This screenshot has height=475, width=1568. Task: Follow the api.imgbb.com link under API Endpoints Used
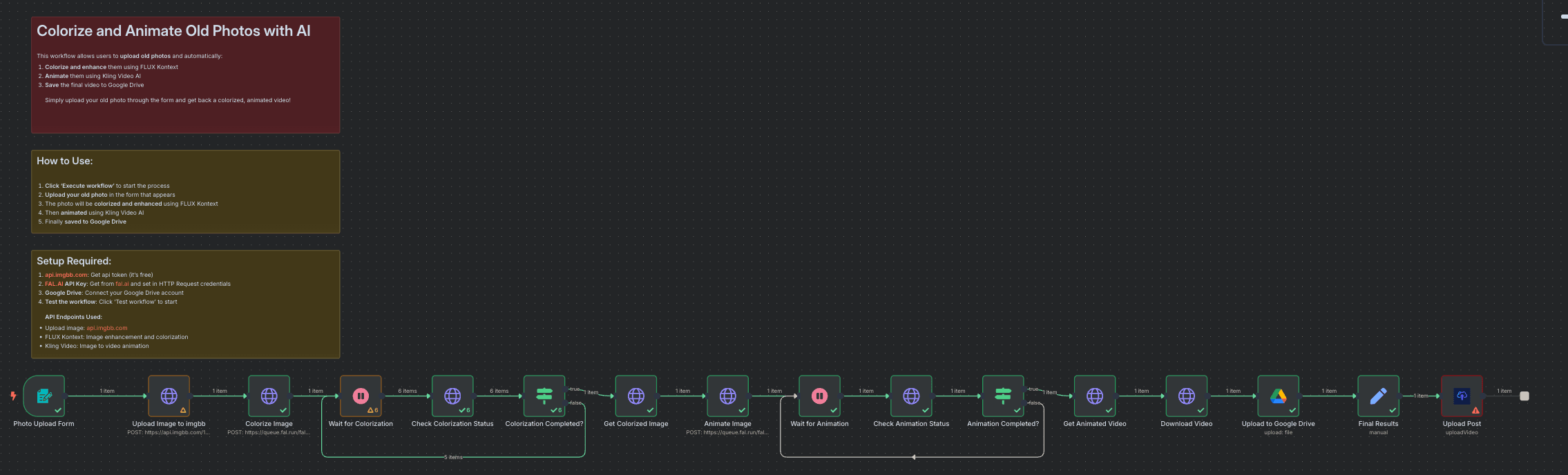(107, 328)
